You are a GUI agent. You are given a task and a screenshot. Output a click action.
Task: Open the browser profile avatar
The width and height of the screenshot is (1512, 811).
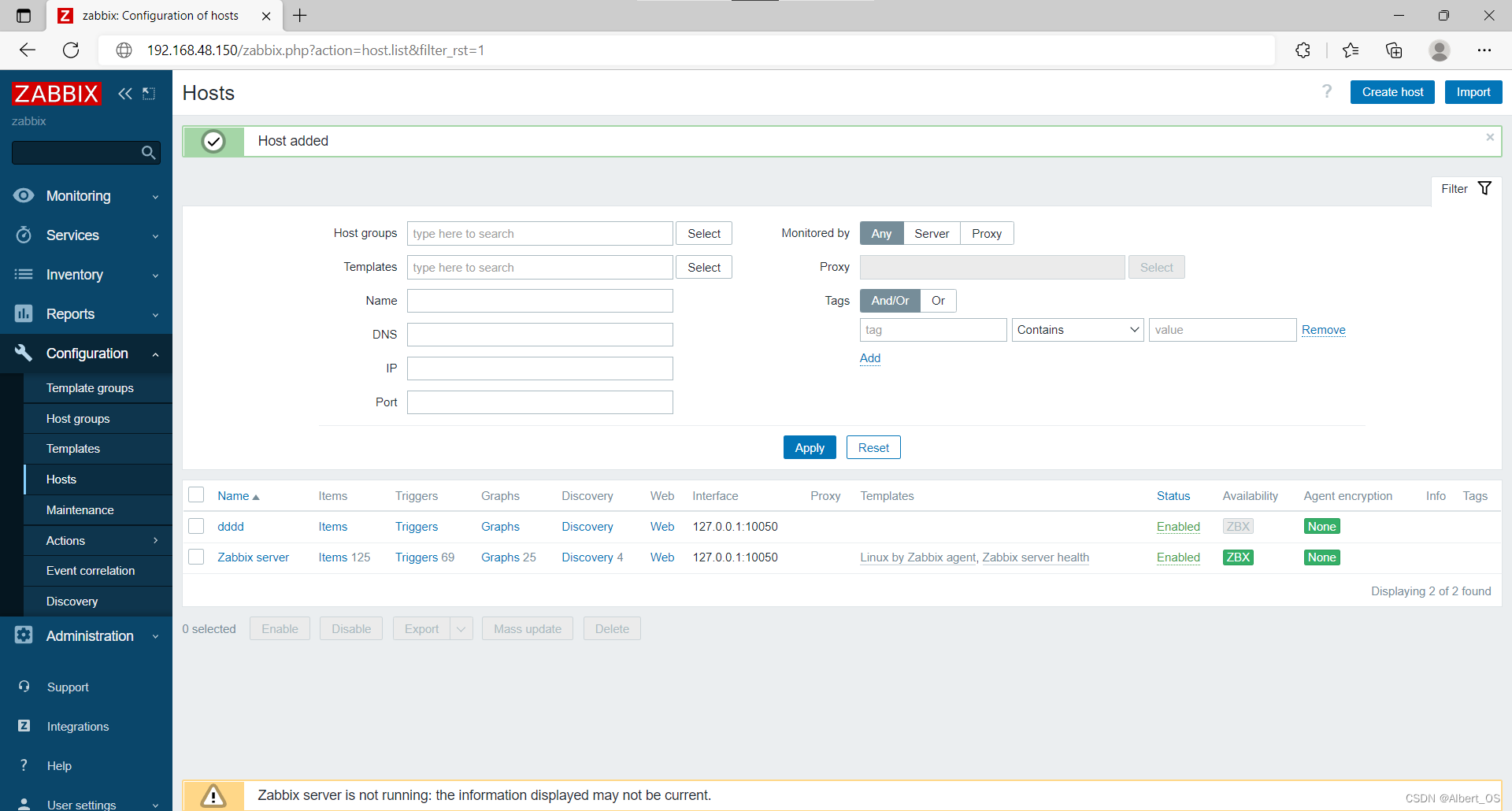(1440, 50)
